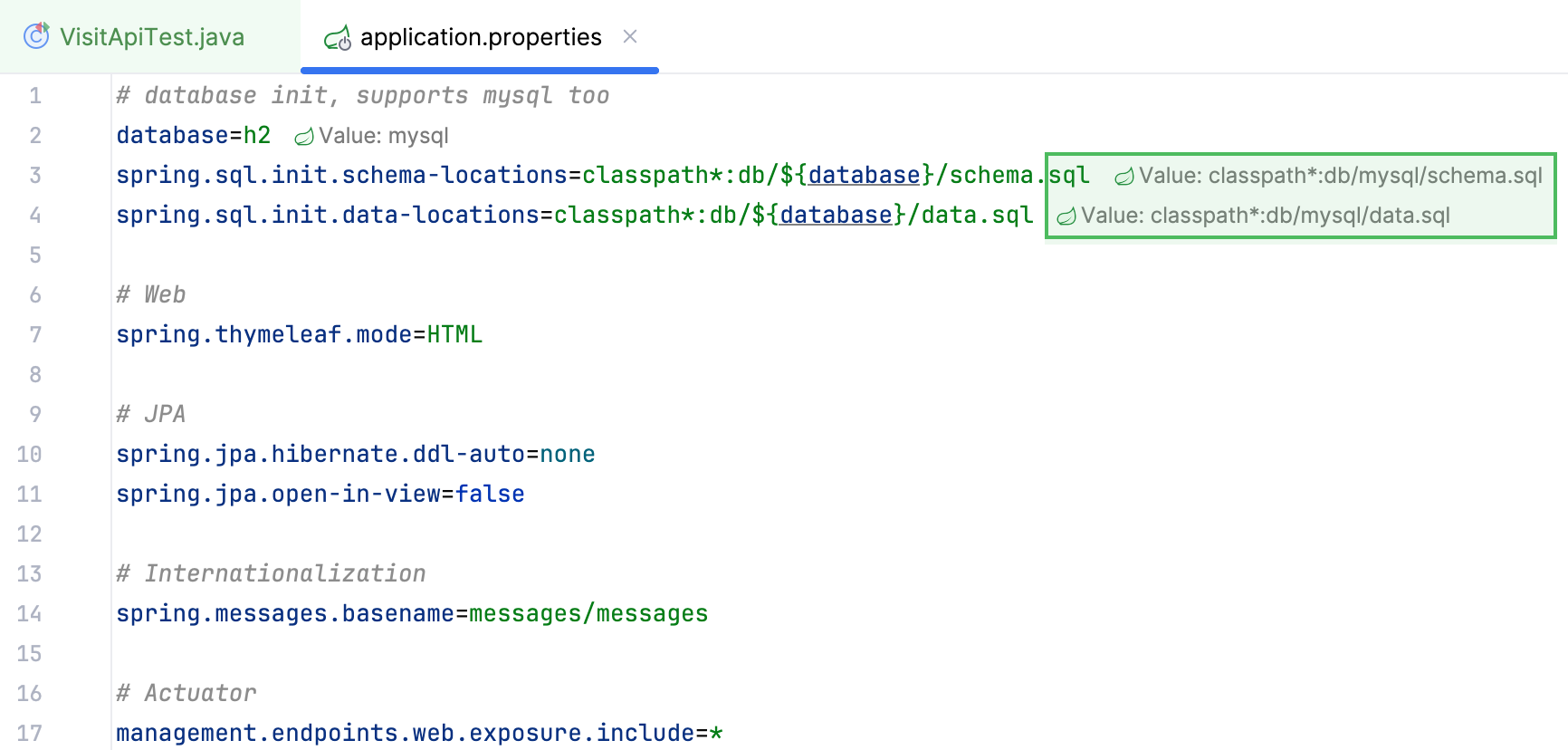This screenshot has height=750, width=1568.
Task: Click the 'Value: mysql' inlay hint
Action: (x=383, y=136)
